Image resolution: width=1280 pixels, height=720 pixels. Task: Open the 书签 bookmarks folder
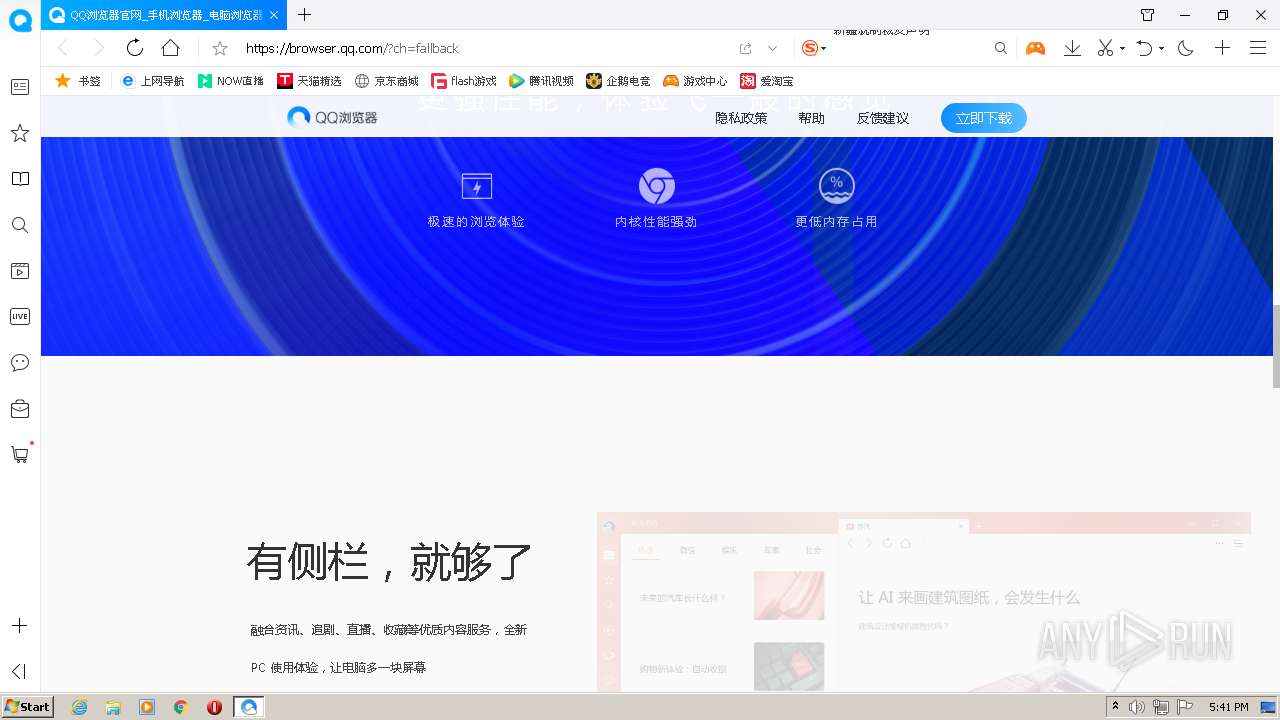[x=78, y=81]
